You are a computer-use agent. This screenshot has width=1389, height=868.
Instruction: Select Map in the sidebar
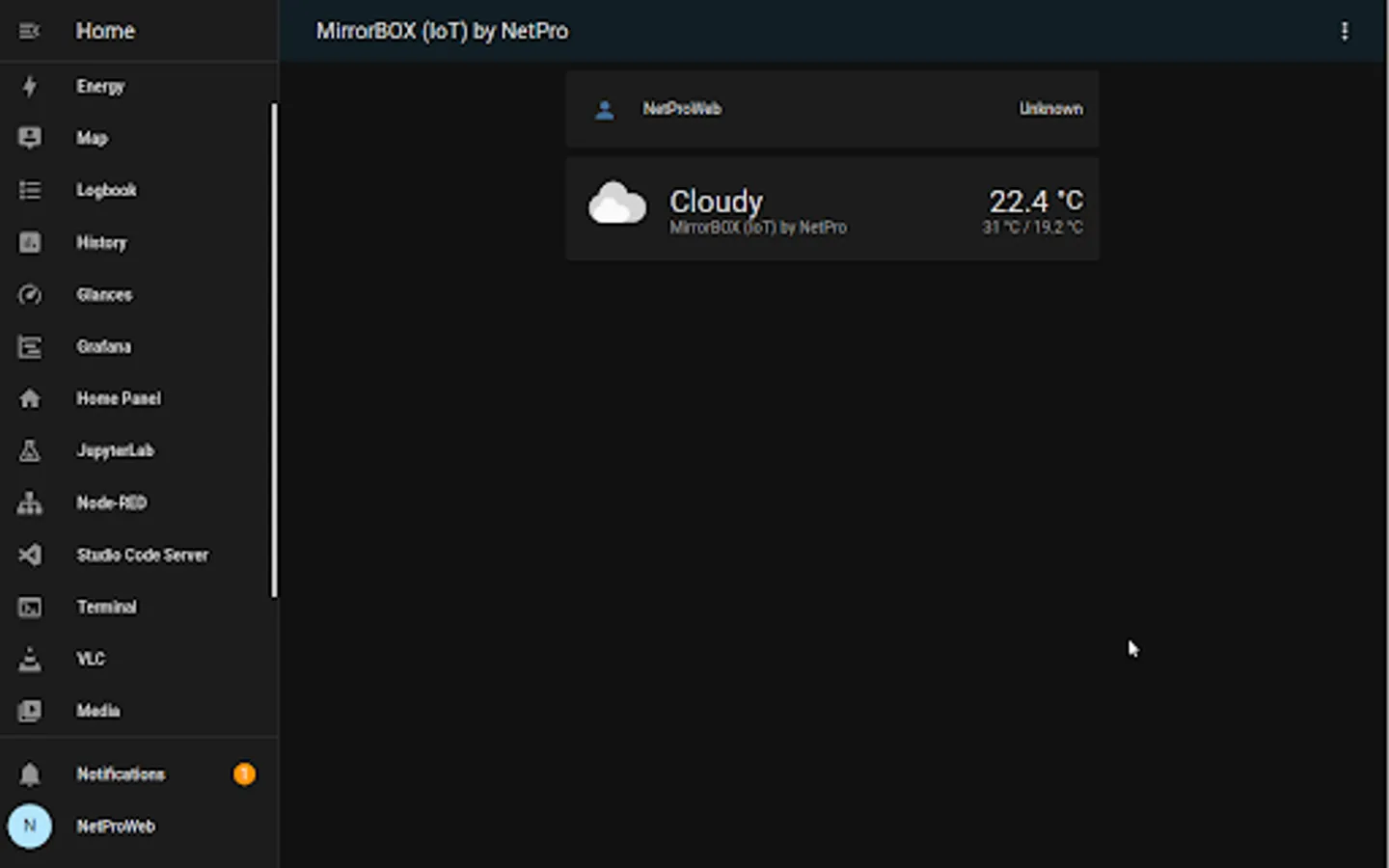click(x=92, y=138)
